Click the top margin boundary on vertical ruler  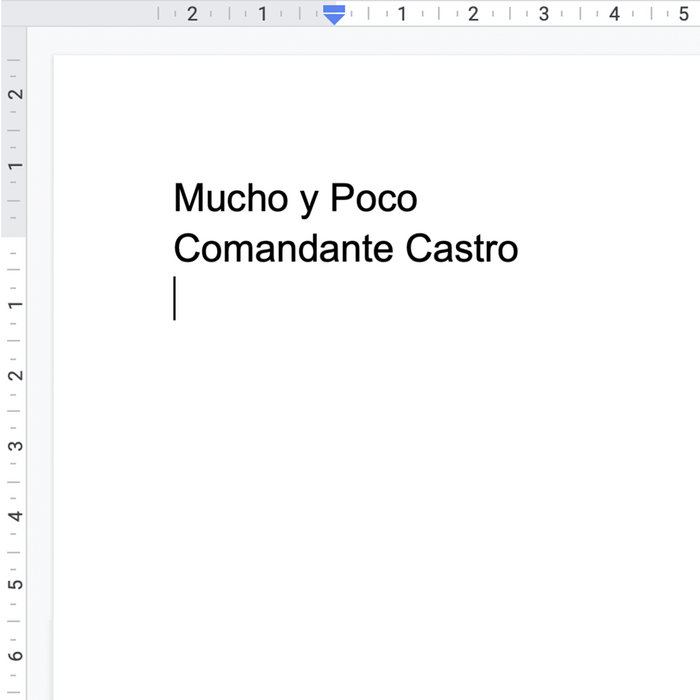pos(13,237)
